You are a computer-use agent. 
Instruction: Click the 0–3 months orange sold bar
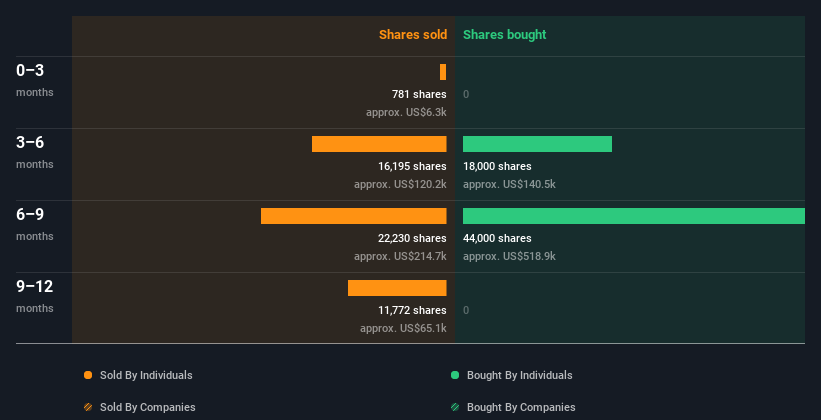coord(443,72)
